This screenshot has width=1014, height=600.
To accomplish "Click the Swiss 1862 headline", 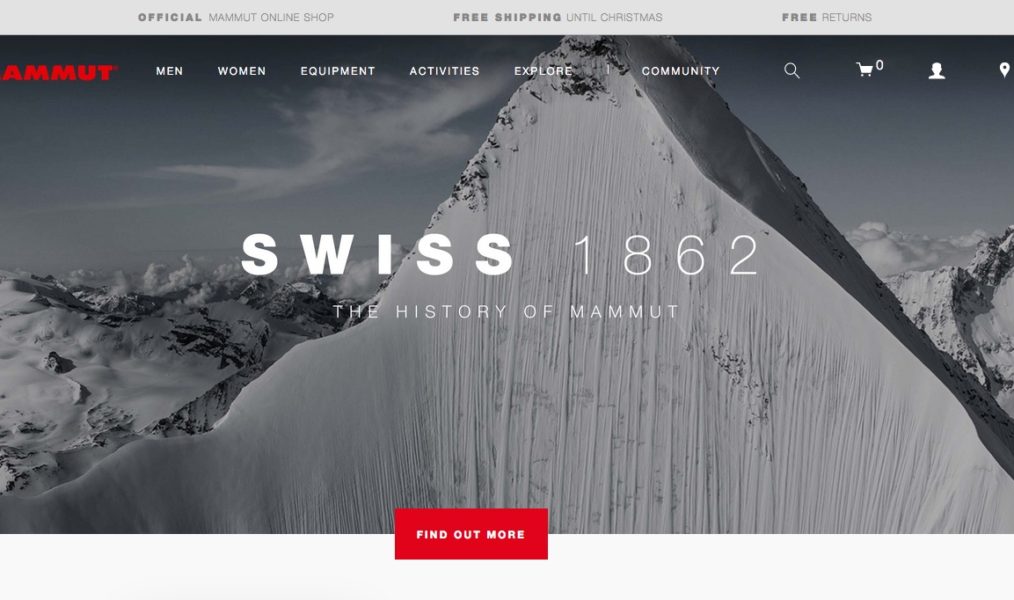I will (501, 255).
